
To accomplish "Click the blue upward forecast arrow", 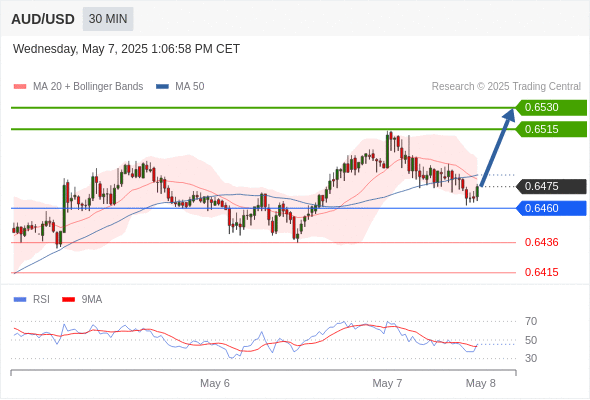I will 497,147.
